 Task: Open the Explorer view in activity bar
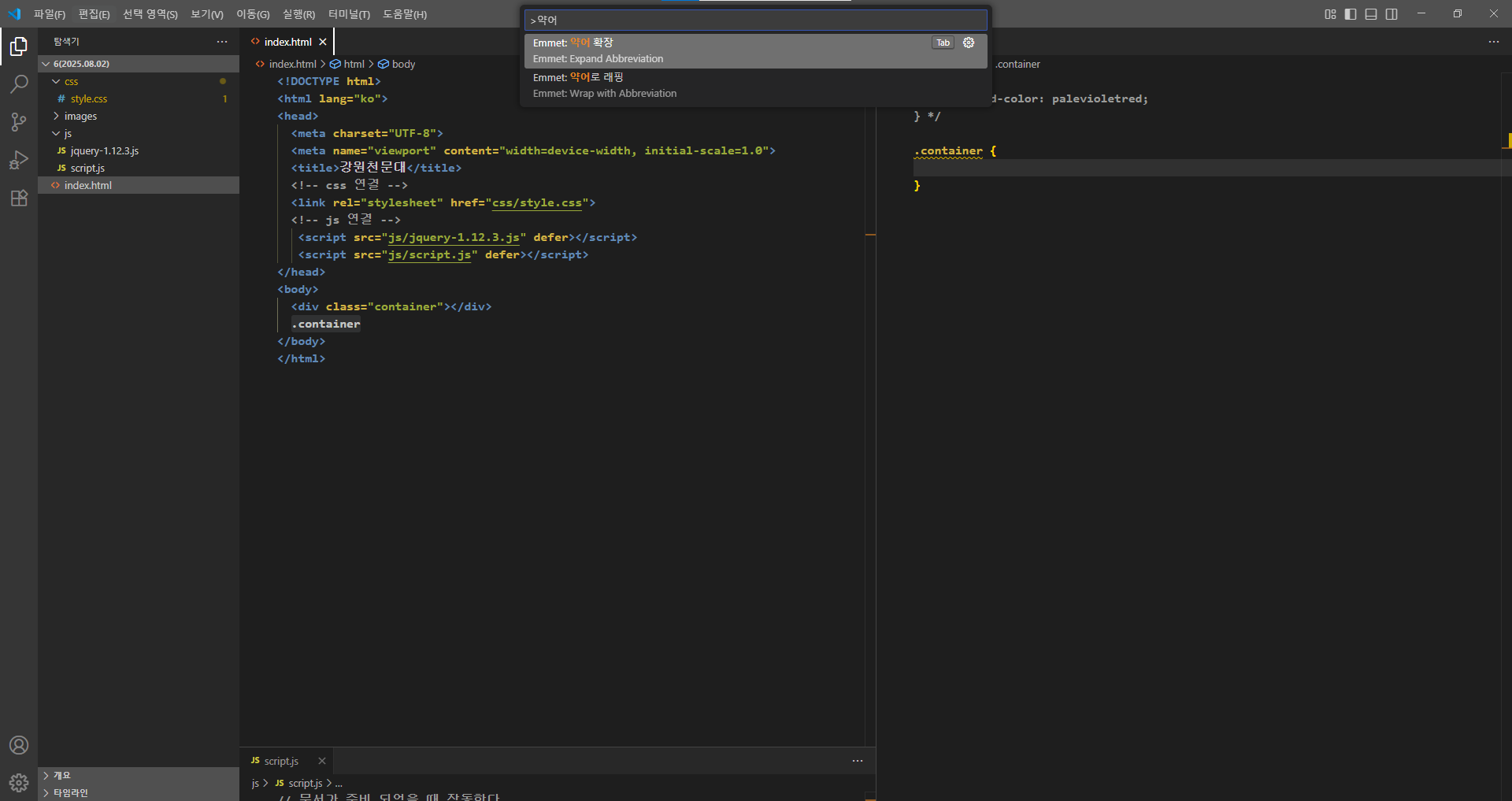tap(19, 46)
